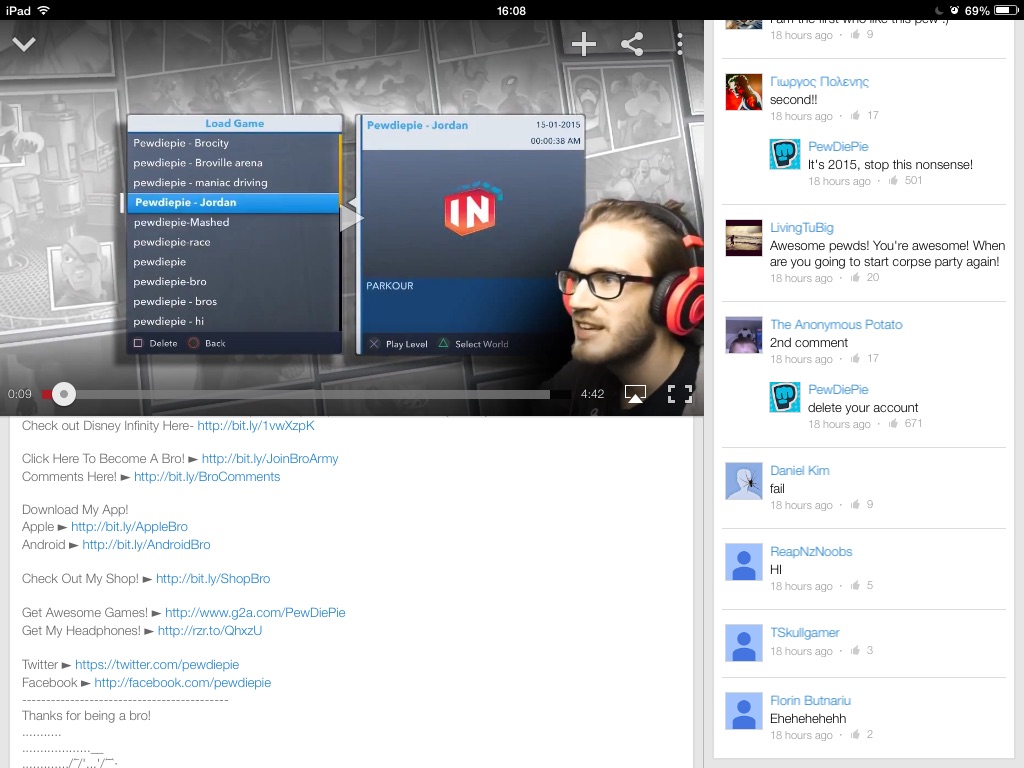Viewport: 1024px width, 768px height.
Task: Like the 'delete your account' reply
Action: pyautogui.click(x=892, y=424)
